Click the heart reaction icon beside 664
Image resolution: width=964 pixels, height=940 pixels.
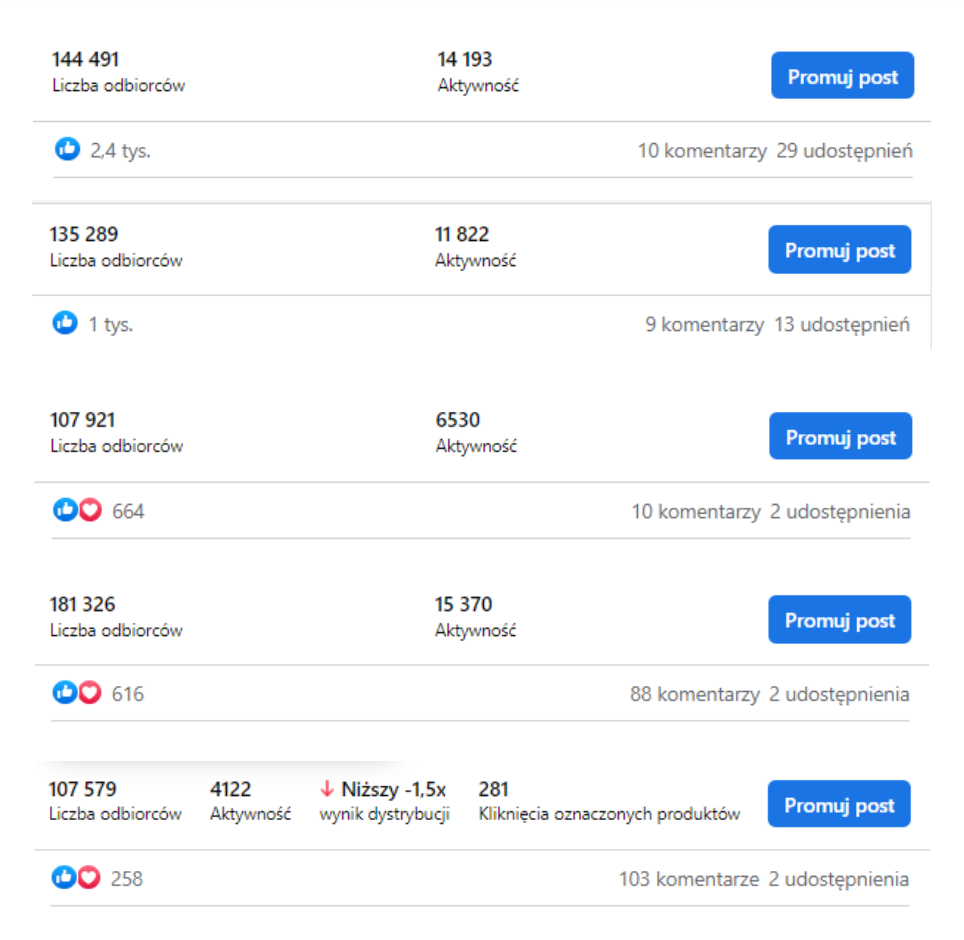pos(90,510)
